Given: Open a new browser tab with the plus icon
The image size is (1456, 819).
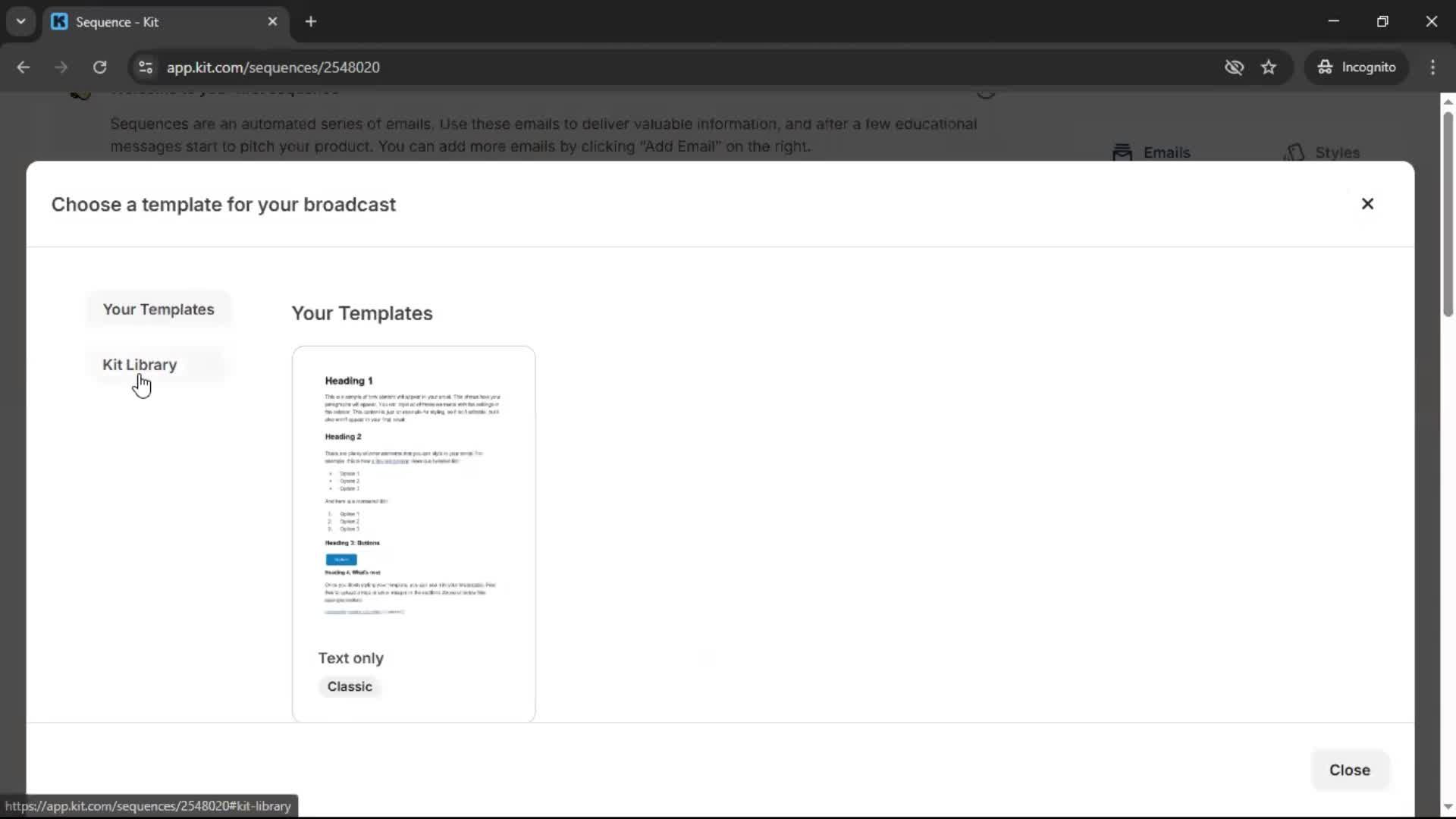Looking at the screenshot, I should coord(311,21).
